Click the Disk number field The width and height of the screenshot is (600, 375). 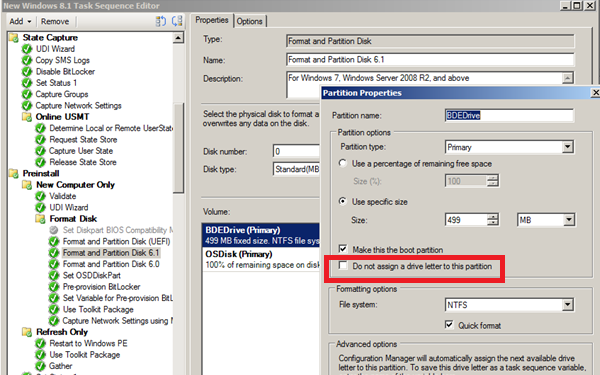click(297, 151)
